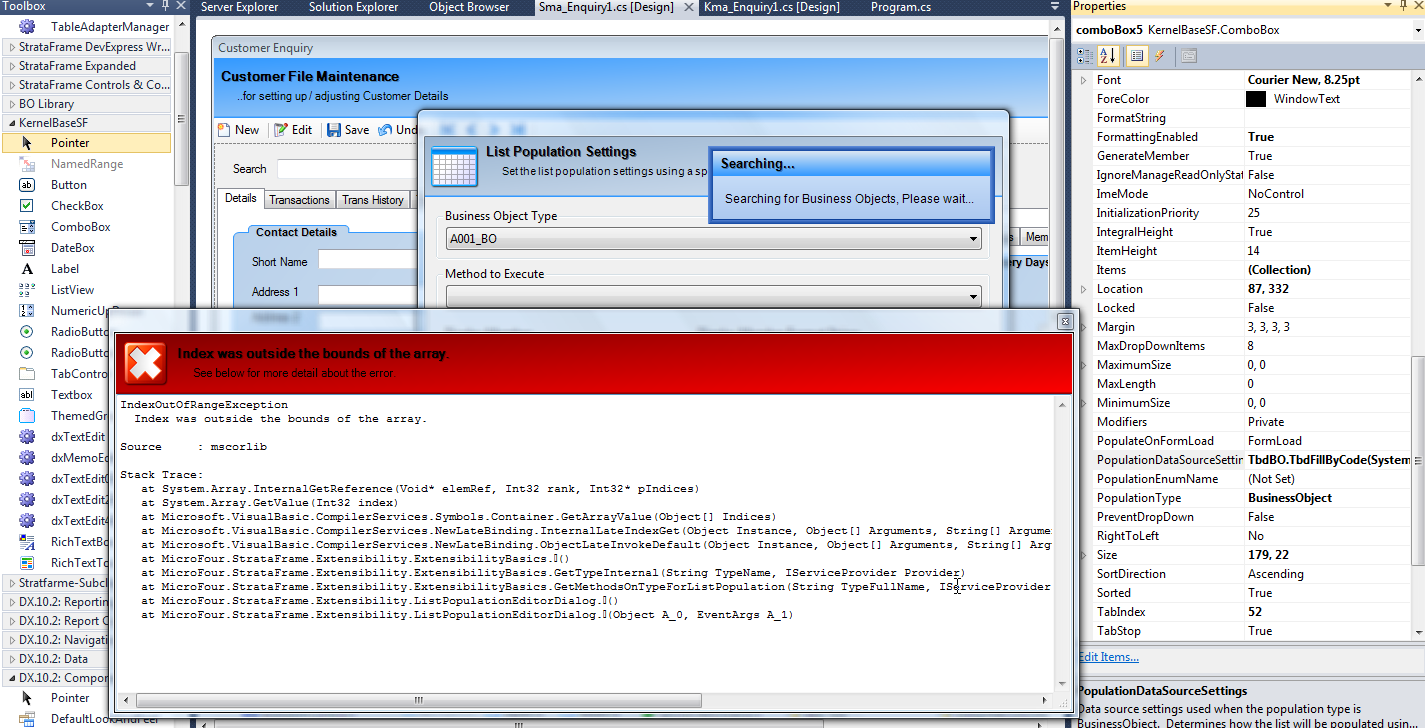1425x728 pixels.
Task: Expand the Font property node
Action: (1083, 80)
